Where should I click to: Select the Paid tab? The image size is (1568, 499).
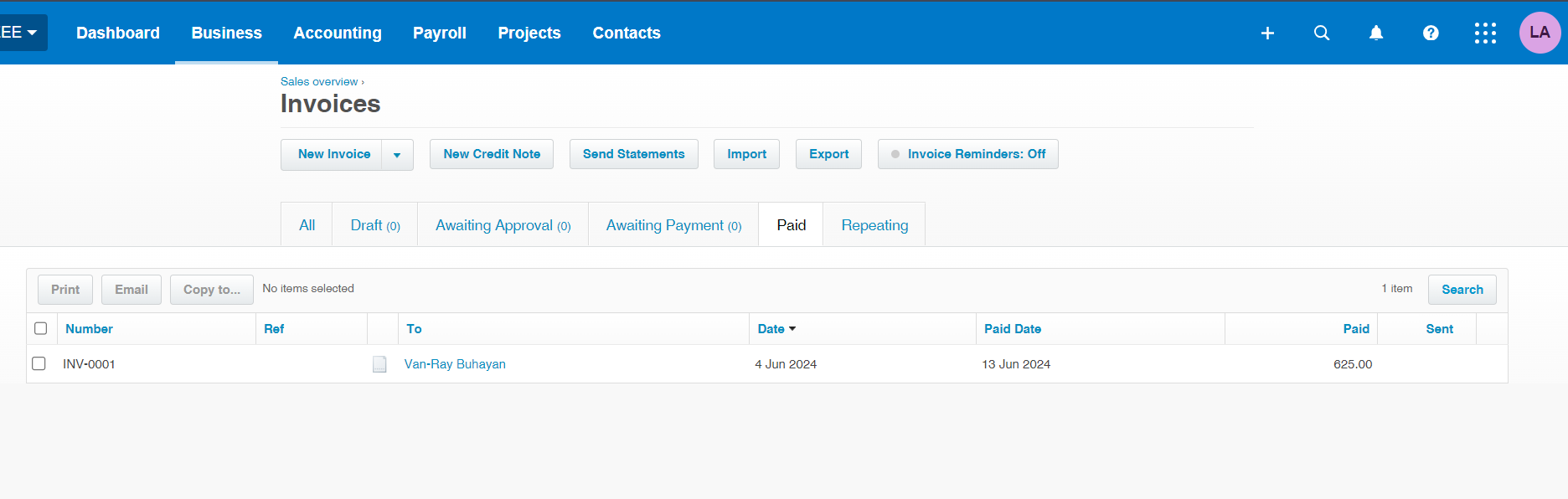(791, 224)
